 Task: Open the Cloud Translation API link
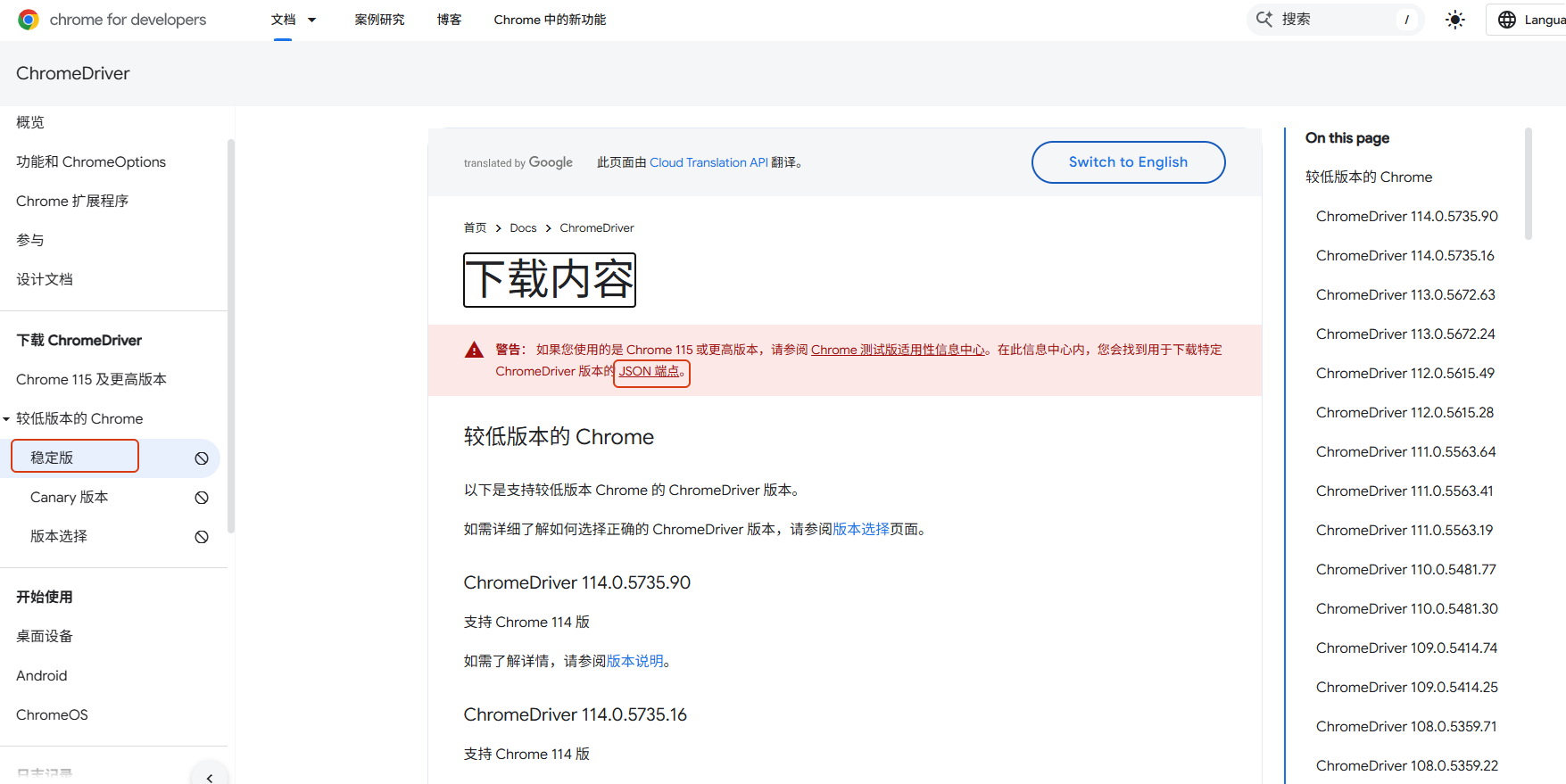[x=708, y=162]
